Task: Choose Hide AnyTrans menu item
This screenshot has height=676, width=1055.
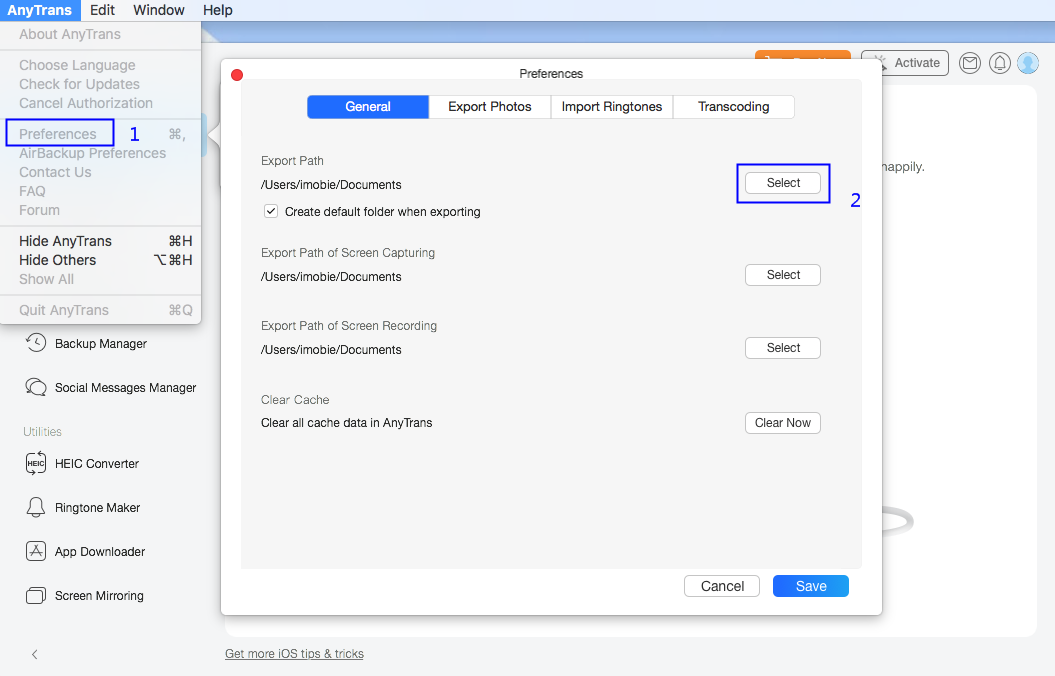Action: tap(100, 241)
